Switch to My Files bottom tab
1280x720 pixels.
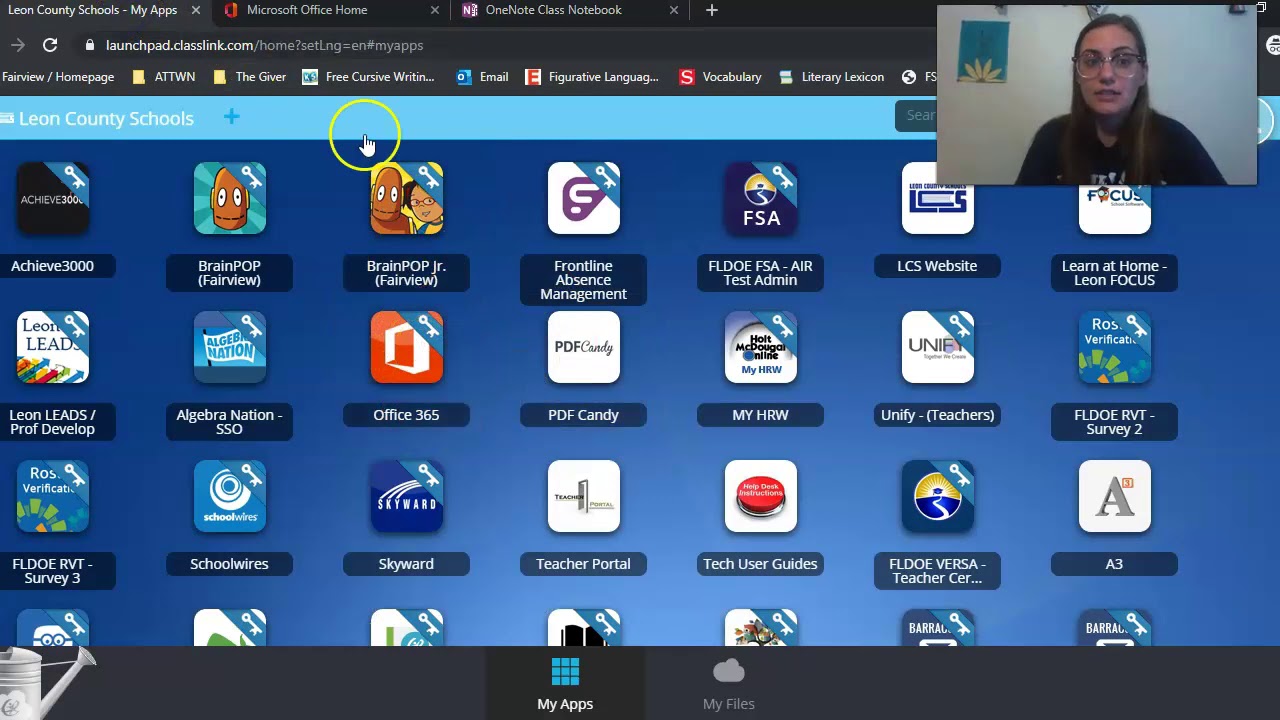tap(728, 684)
